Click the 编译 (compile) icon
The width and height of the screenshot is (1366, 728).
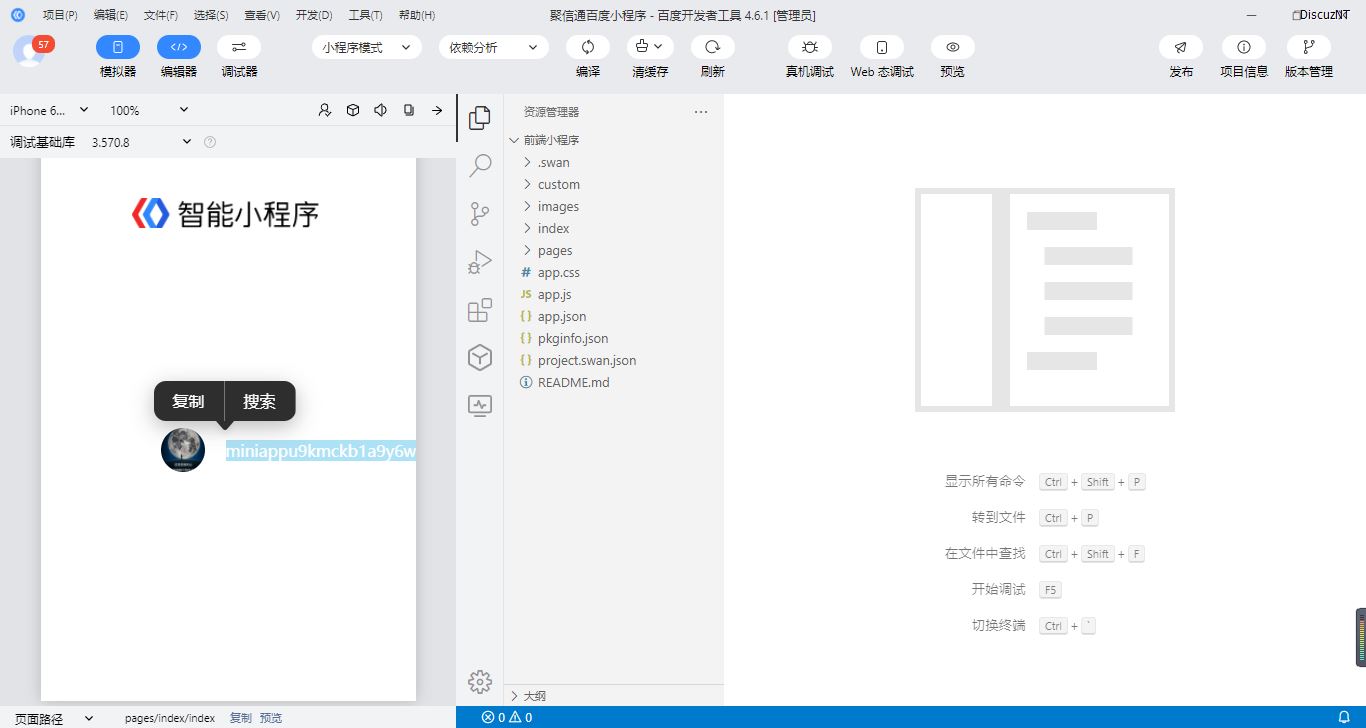pyautogui.click(x=588, y=48)
